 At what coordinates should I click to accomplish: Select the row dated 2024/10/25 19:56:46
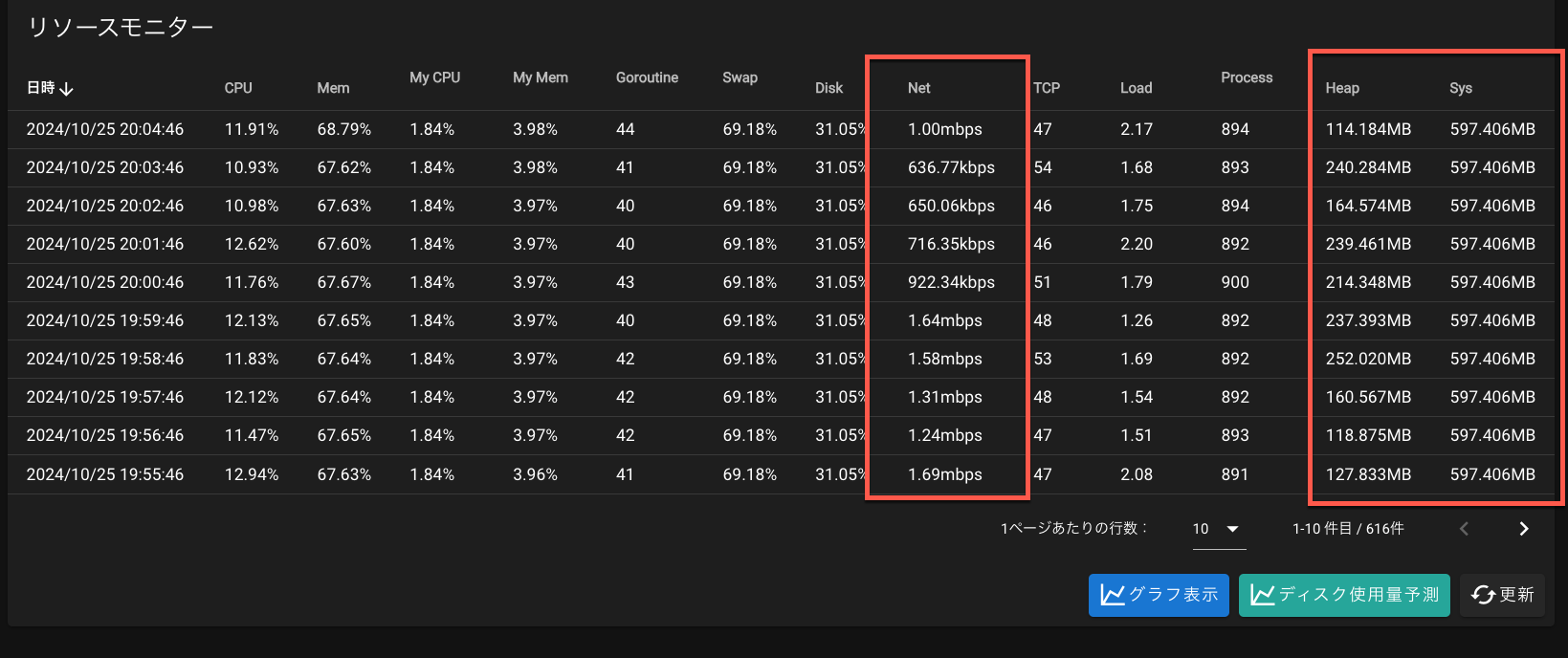coord(781,435)
